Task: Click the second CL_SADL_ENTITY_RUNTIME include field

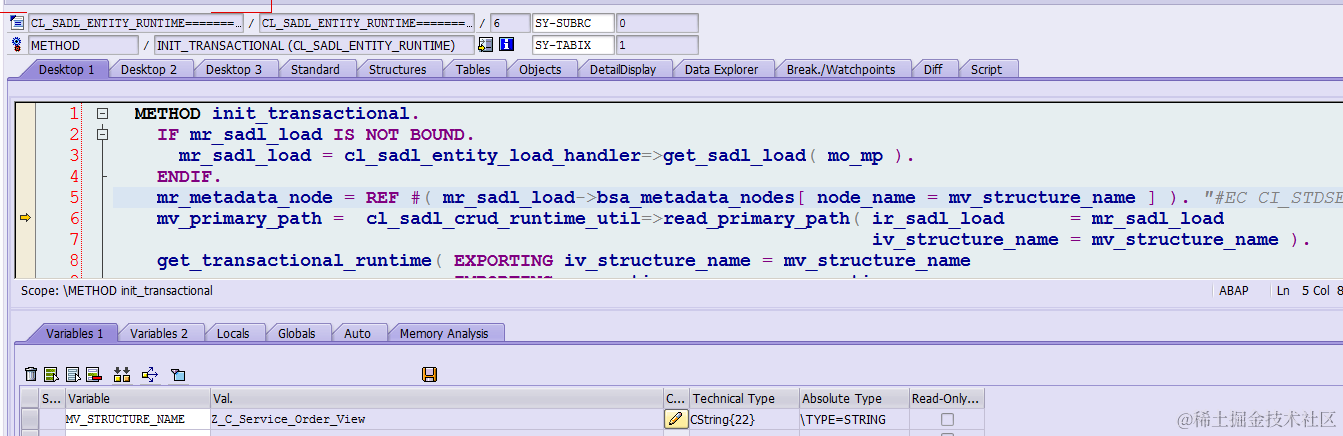Action: [366, 22]
